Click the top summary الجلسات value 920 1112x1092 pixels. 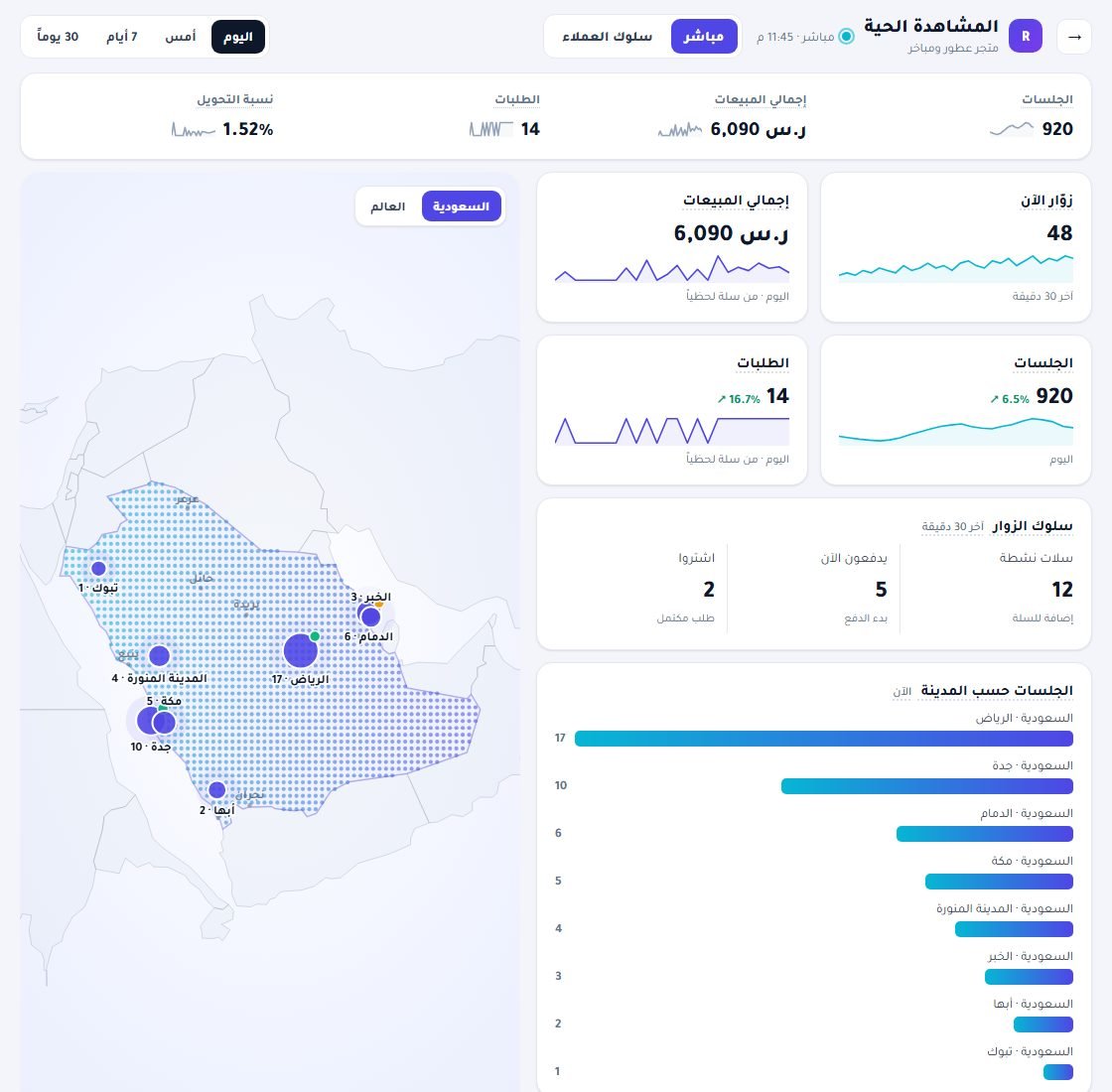pos(1057,129)
